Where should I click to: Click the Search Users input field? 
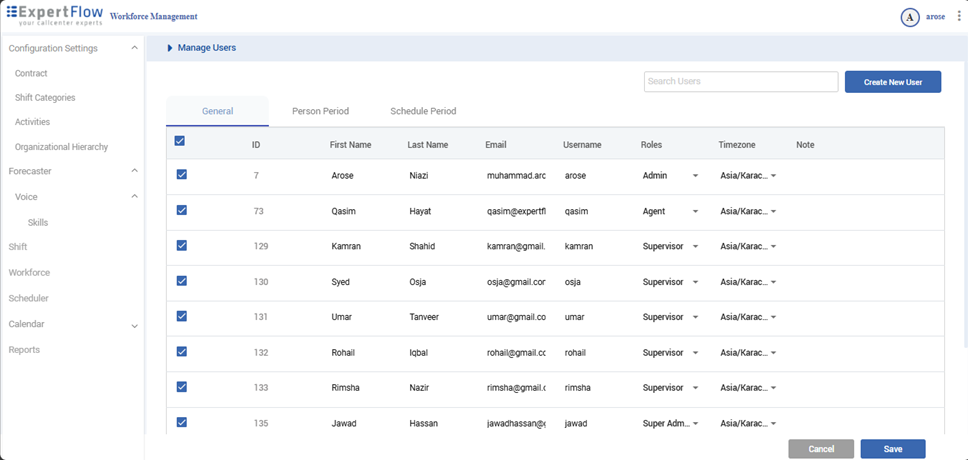740,82
